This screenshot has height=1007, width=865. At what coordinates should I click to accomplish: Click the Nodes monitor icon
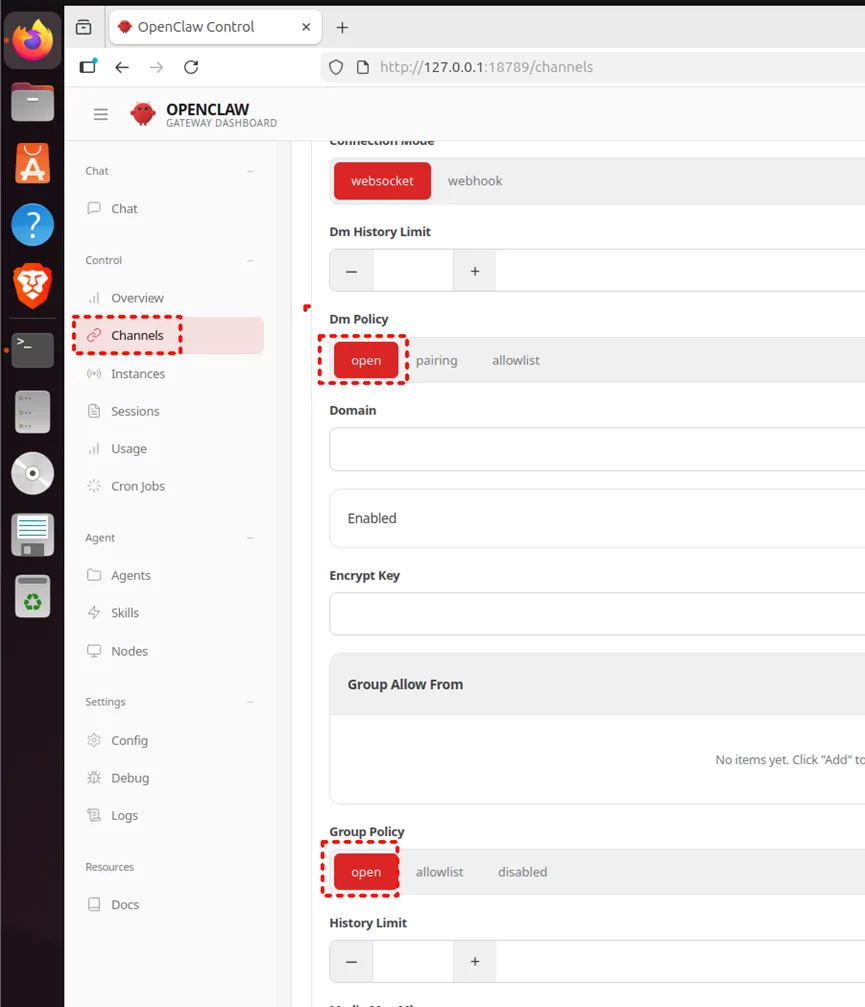coord(94,651)
